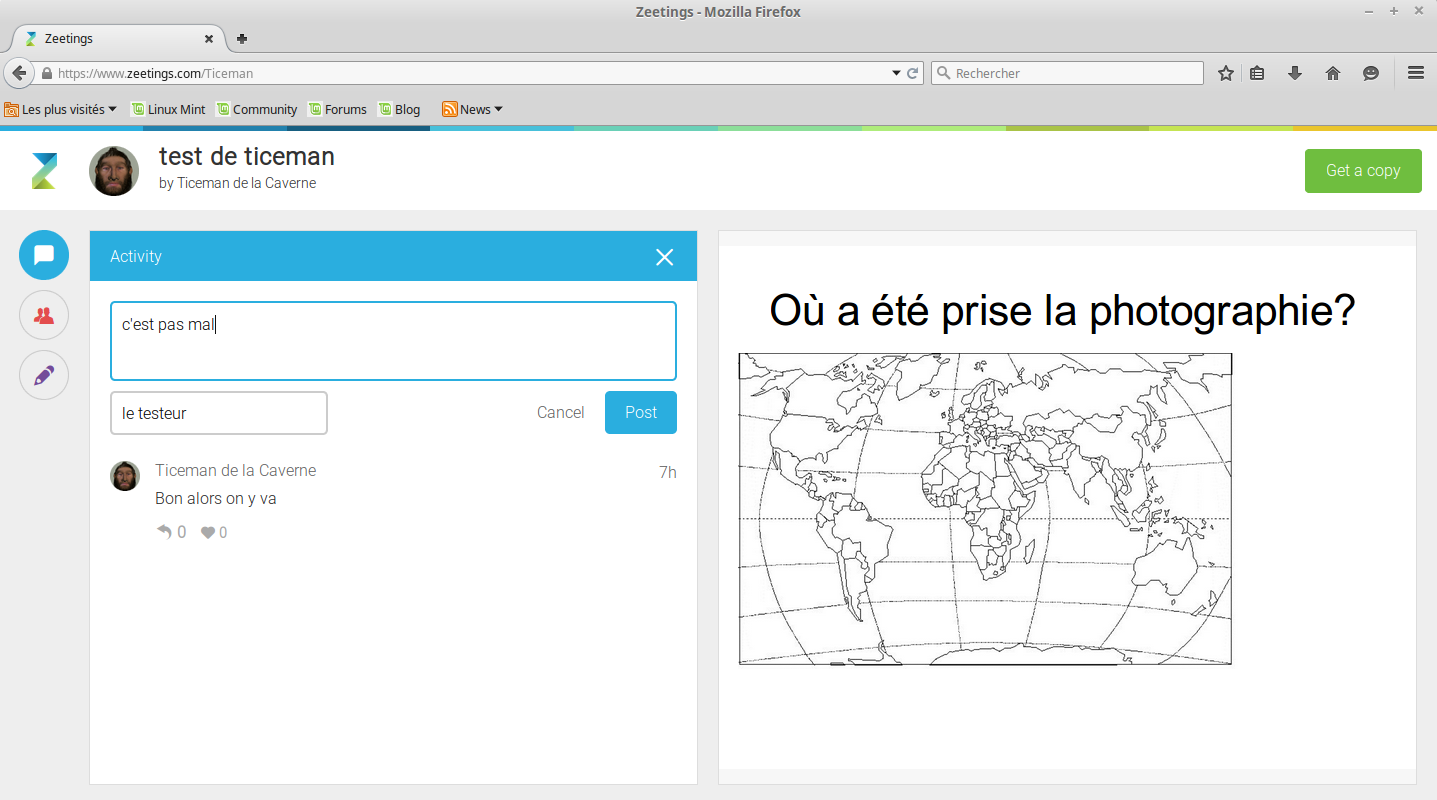Select the Zeetings browser tab
Viewport: 1437px width, 800px height.
[x=115, y=39]
